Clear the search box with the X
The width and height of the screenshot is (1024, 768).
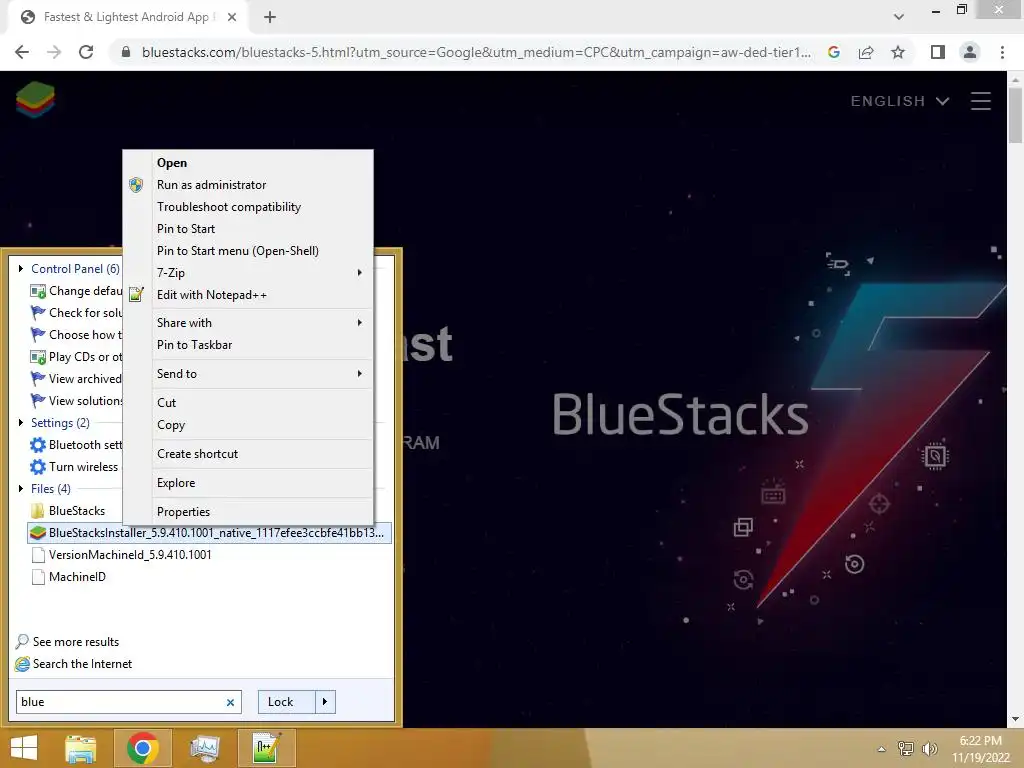pos(230,703)
